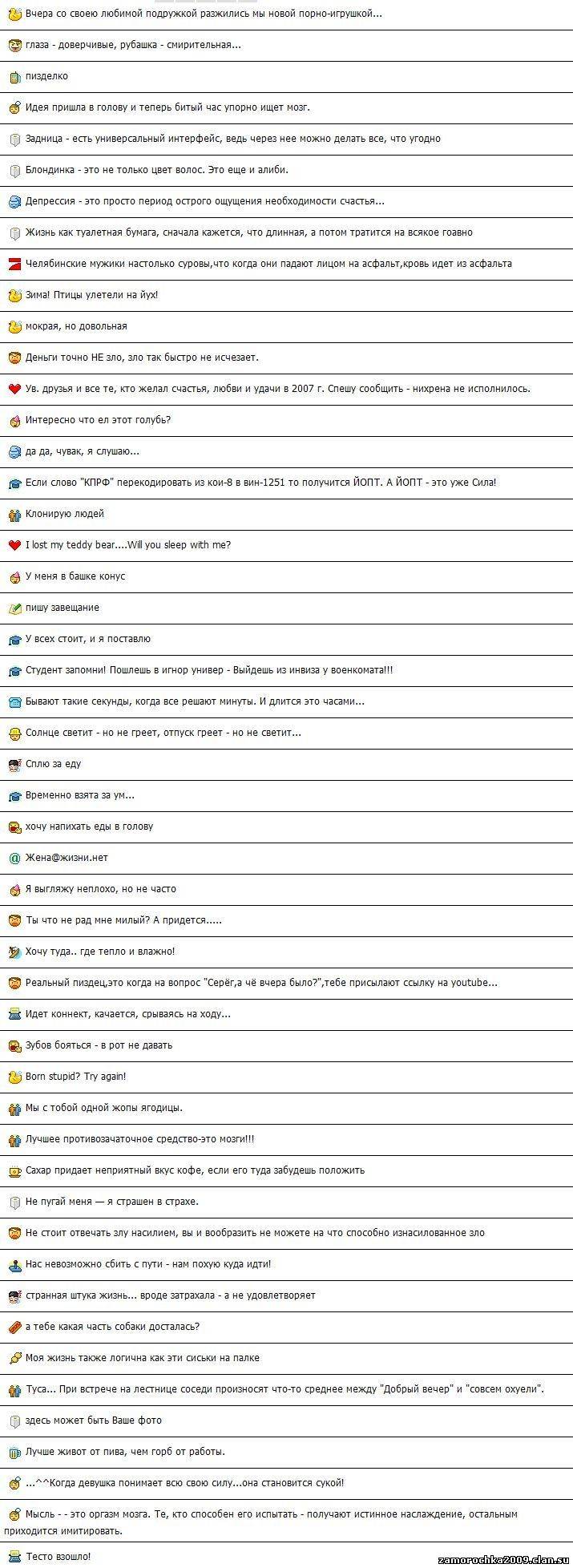This screenshot has width=573, height=1568.
Task: Click the green @ icon beside "Жена@жизни.нет"
Action: click(14, 858)
